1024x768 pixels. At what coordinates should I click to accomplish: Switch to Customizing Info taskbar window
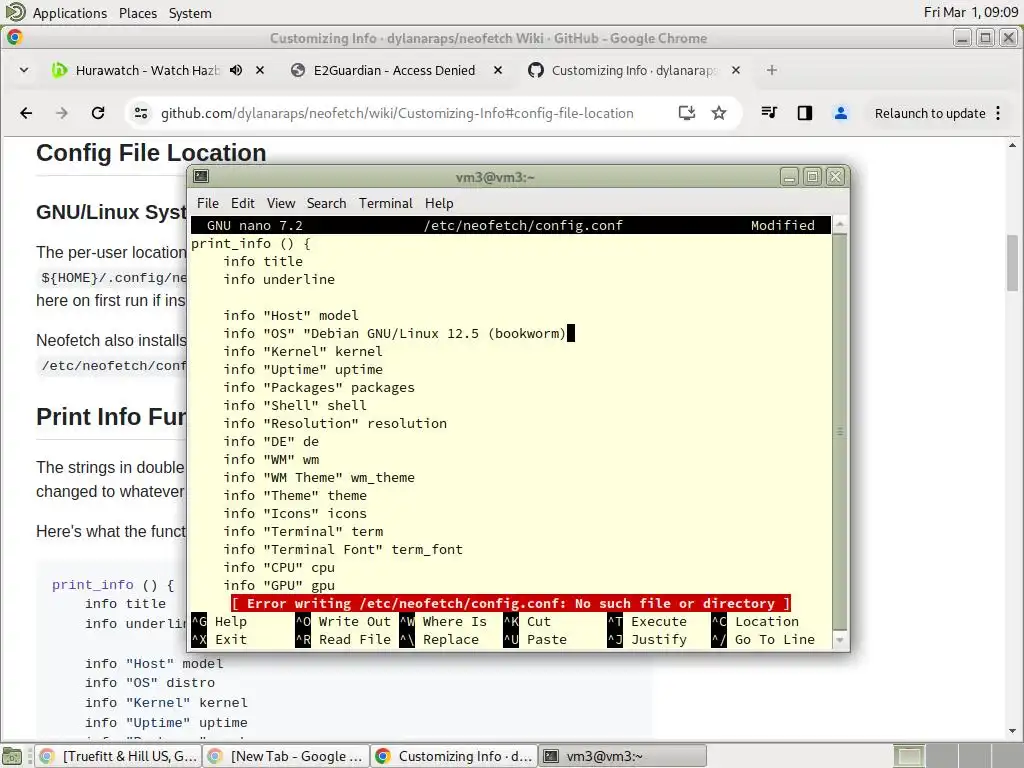(x=455, y=756)
